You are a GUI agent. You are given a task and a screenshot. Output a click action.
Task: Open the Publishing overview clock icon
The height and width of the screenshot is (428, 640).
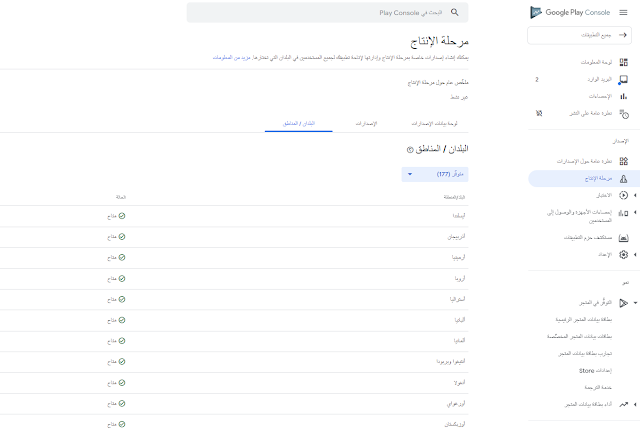(x=624, y=114)
